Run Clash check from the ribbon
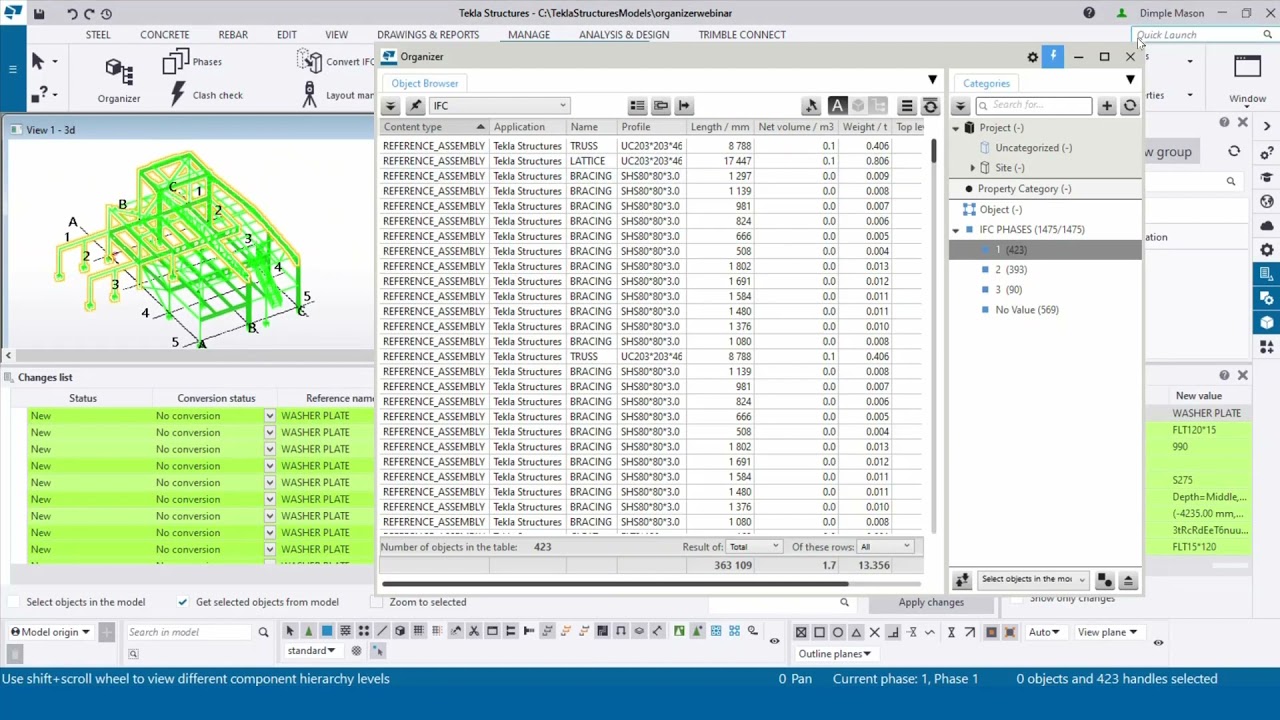This screenshot has width=1280, height=720. (x=205, y=95)
